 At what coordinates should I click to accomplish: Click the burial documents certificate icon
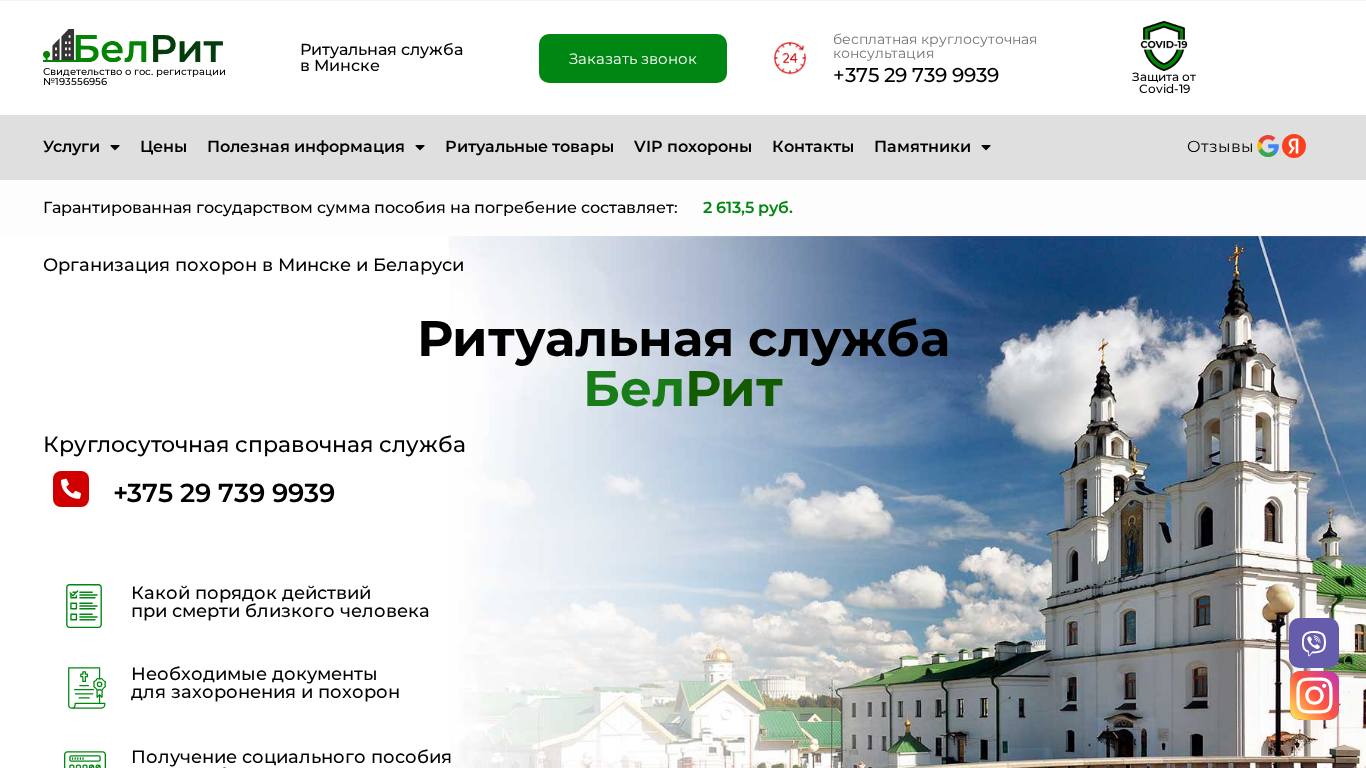click(86, 688)
